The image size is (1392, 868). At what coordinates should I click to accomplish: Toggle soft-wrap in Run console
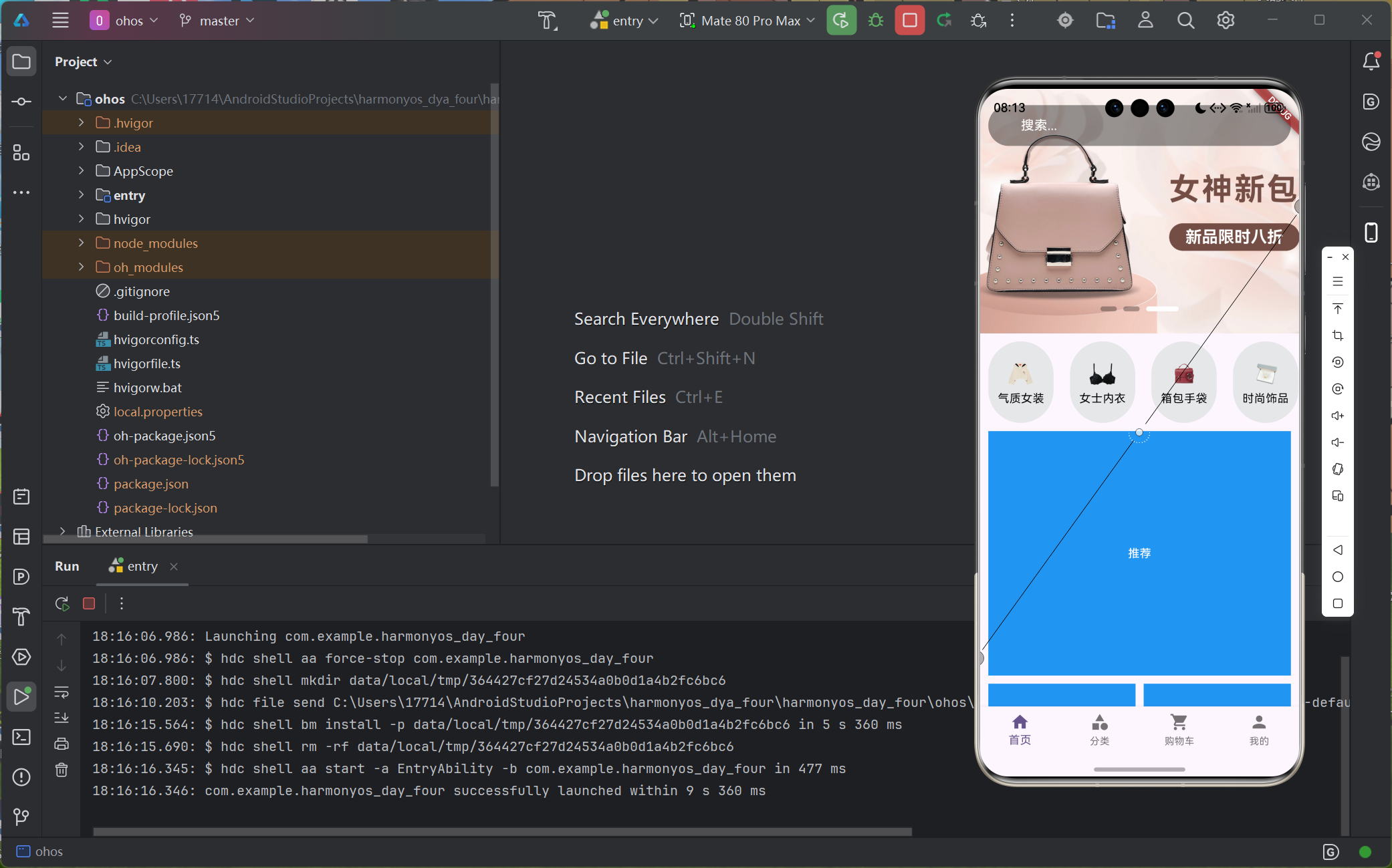tap(62, 692)
